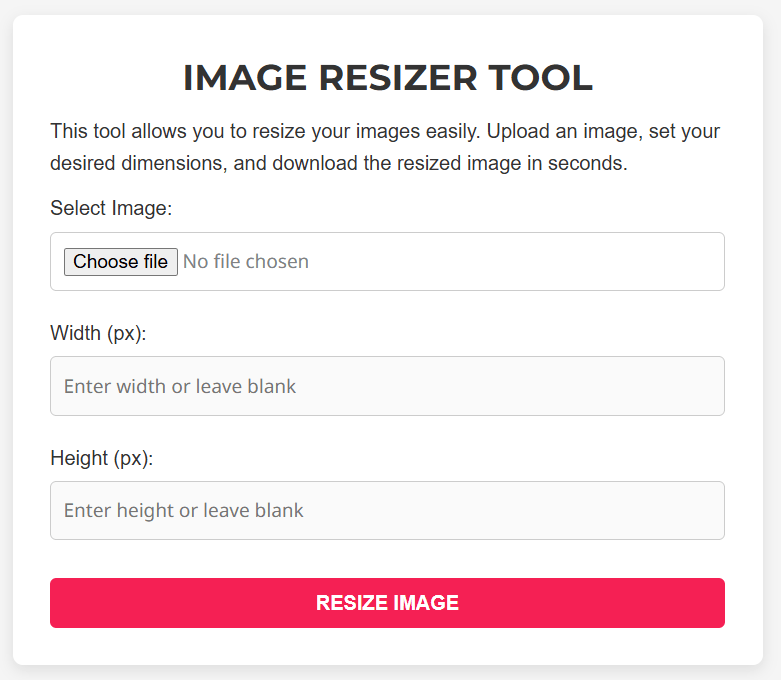
Task: Click the 'No file chosen' text
Action: tap(246, 262)
